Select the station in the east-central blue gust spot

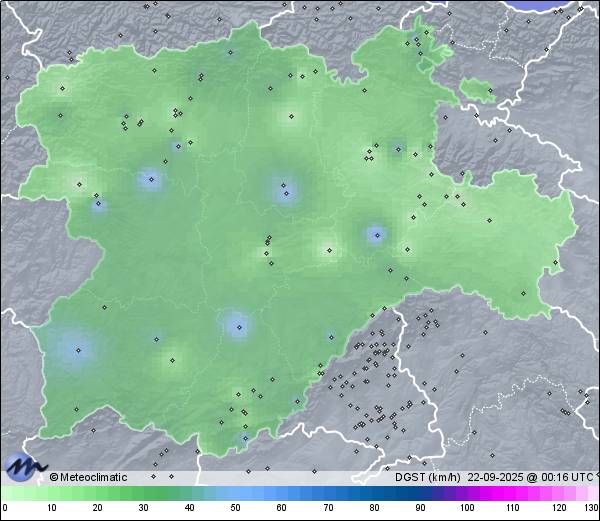[x=376, y=236]
